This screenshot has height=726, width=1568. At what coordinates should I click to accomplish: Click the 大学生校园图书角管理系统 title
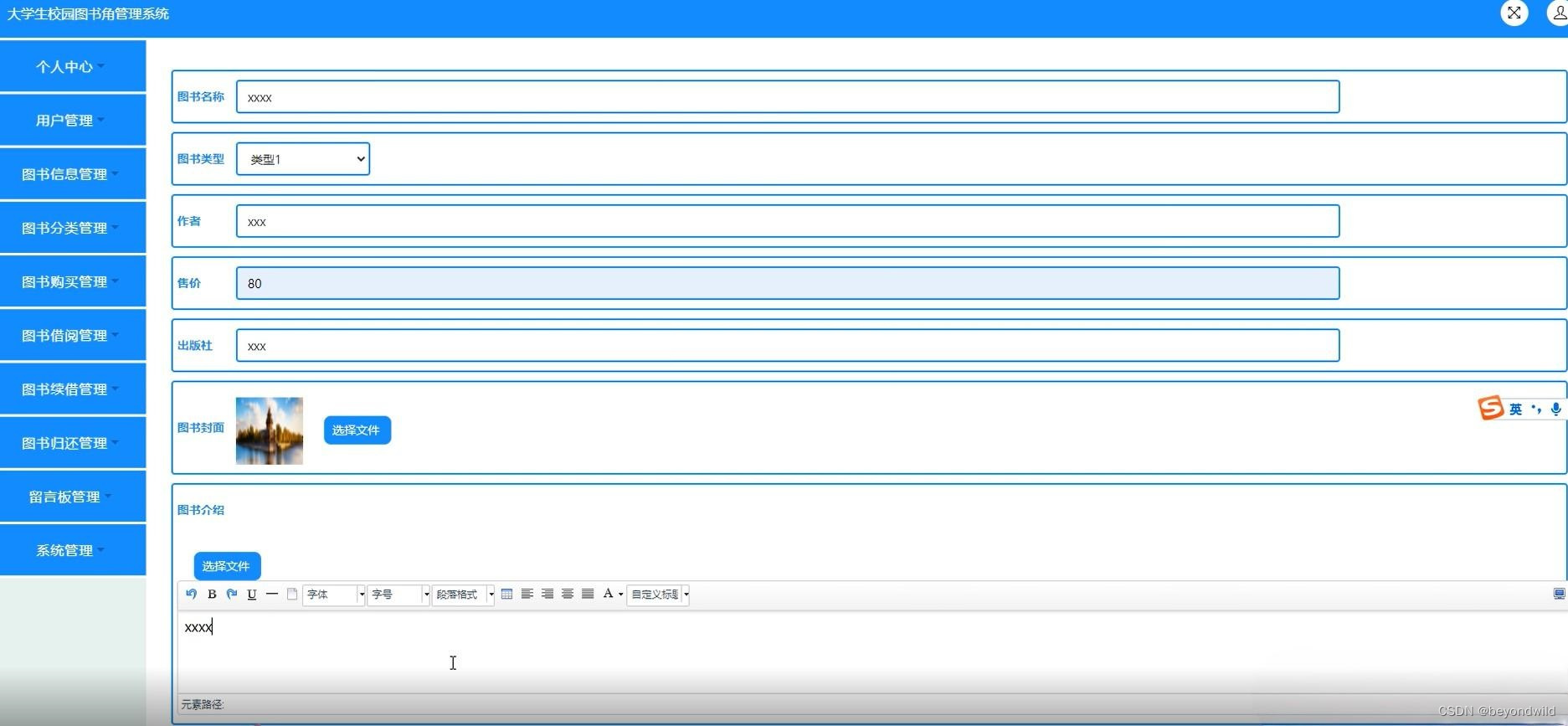click(88, 13)
